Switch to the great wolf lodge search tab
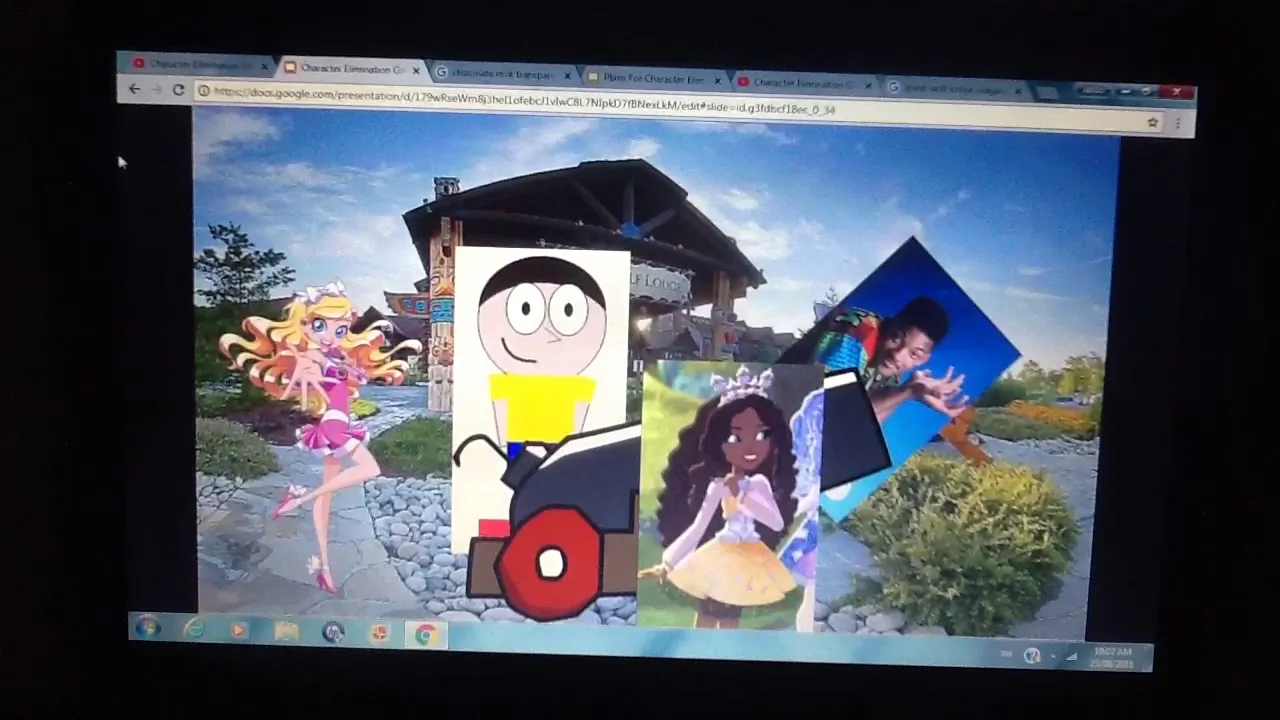Viewport: 1280px width, 720px height. tap(955, 88)
